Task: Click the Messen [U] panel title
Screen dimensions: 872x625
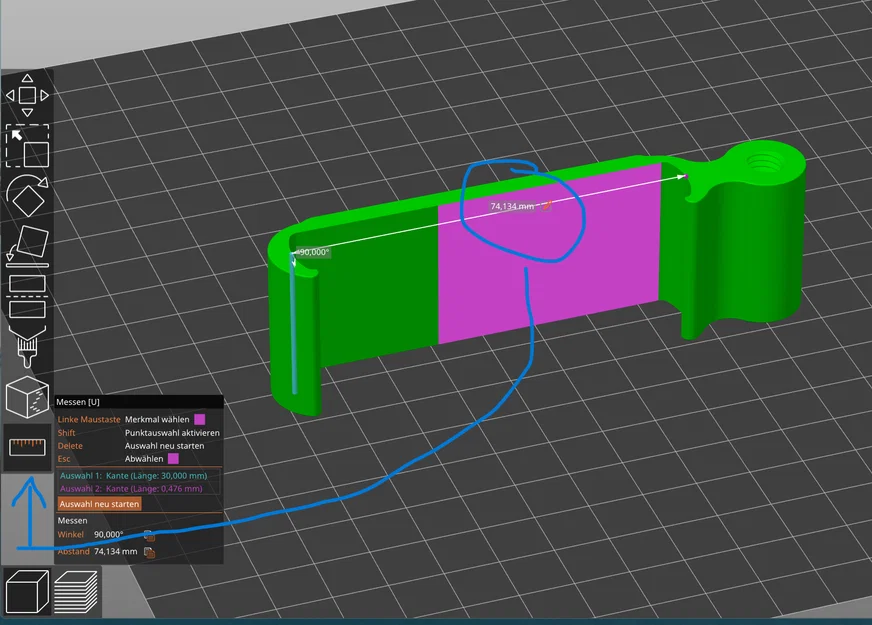Action: pos(78,401)
